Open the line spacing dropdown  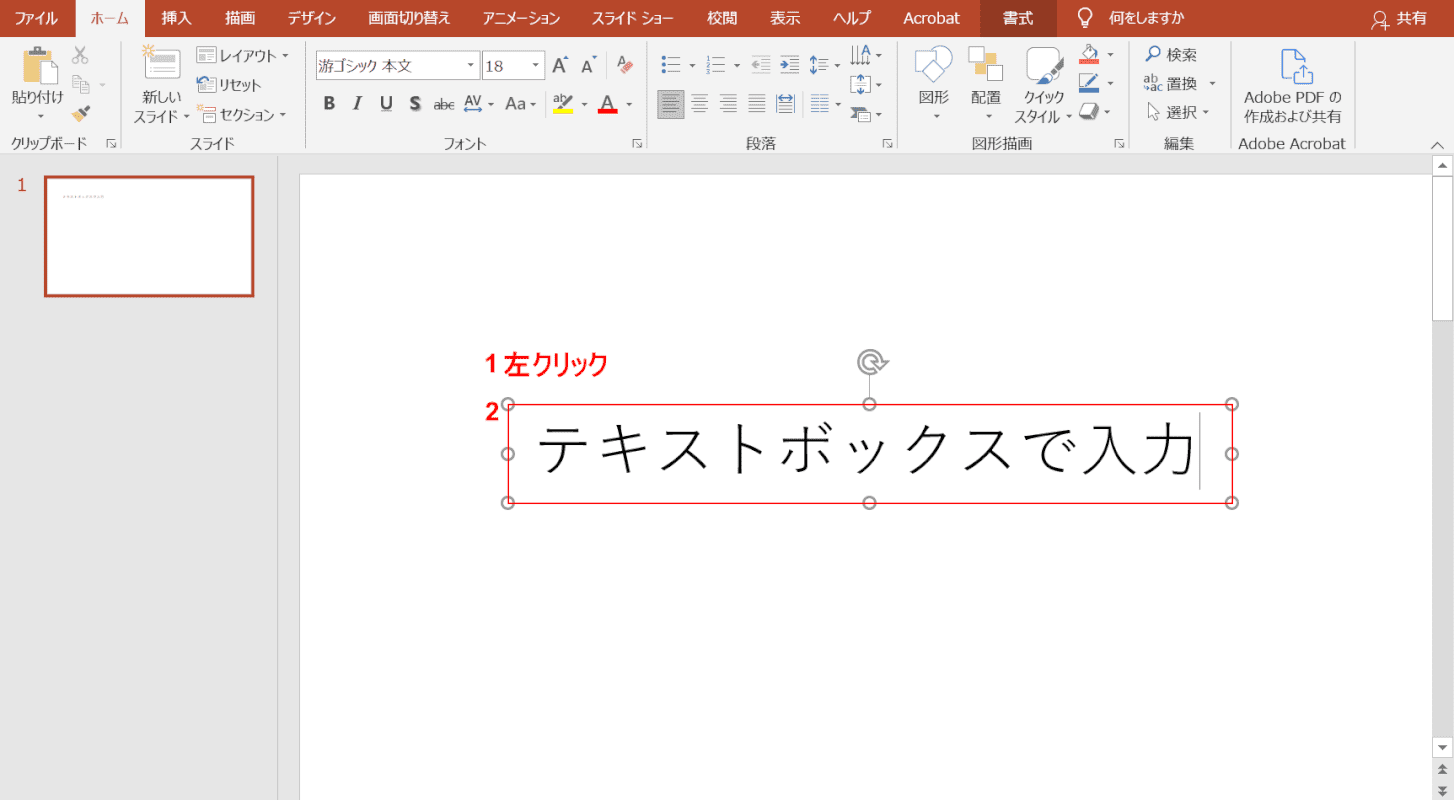point(825,65)
